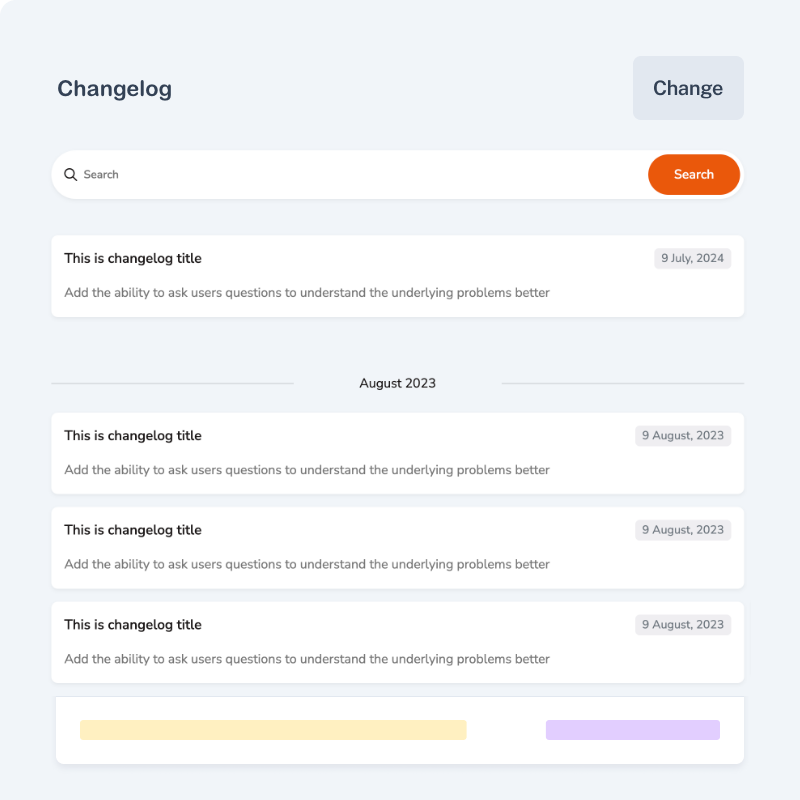Viewport: 800px width, 800px height.
Task: Click the third August entry's description text
Action: pos(307,659)
